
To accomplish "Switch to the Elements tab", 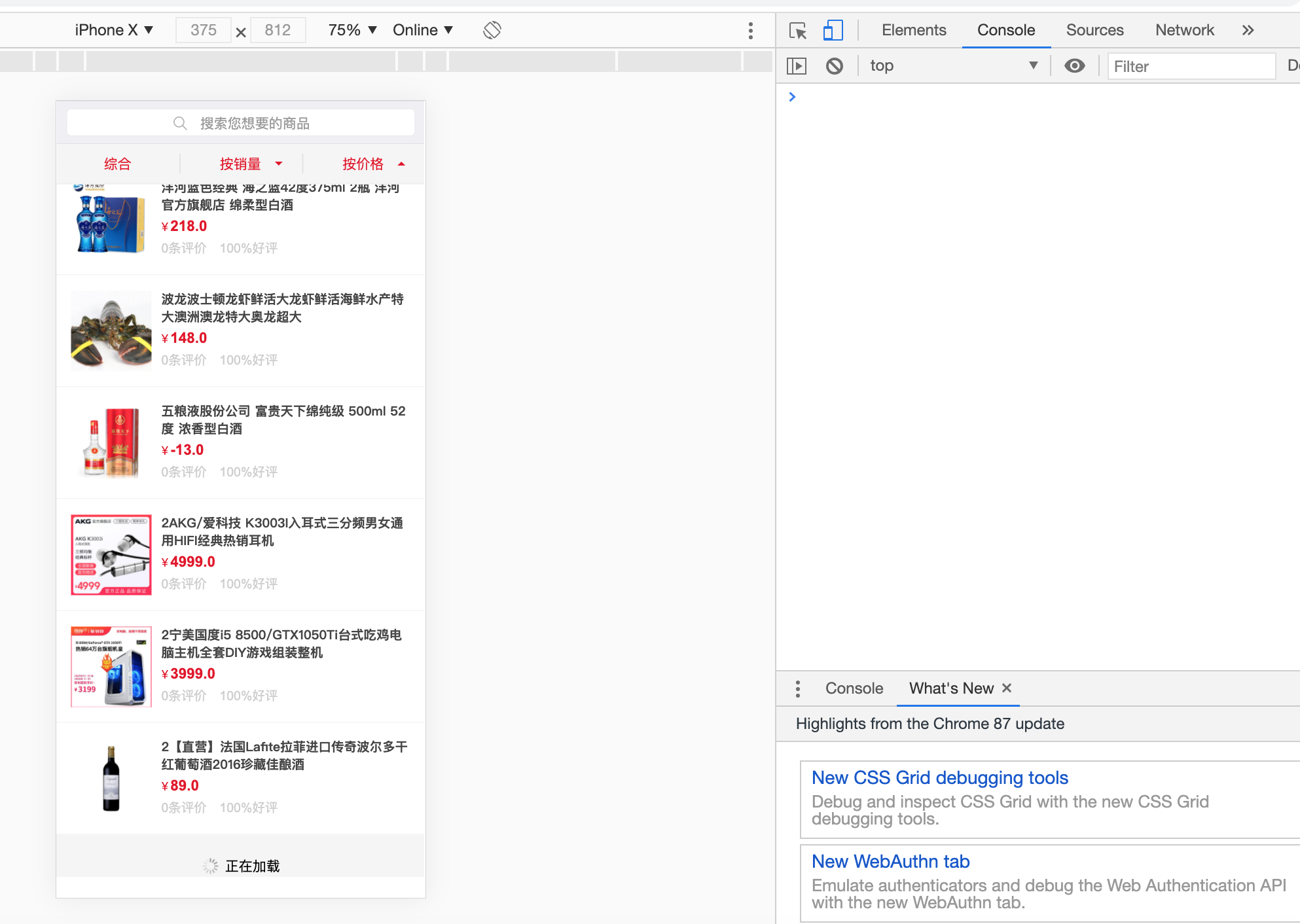I will (x=914, y=30).
